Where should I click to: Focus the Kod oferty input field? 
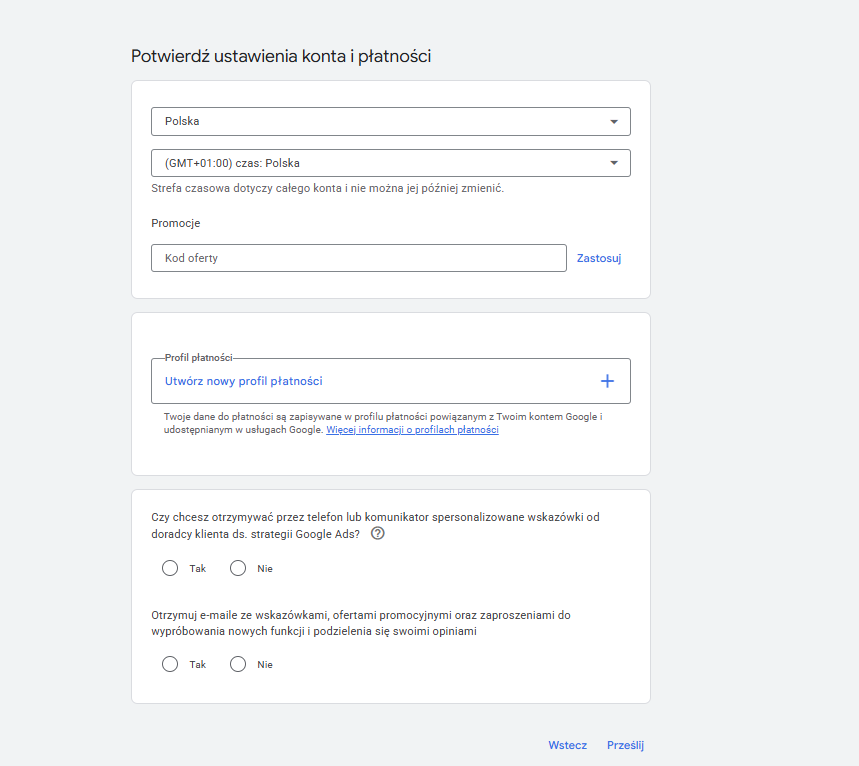point(358,258)
